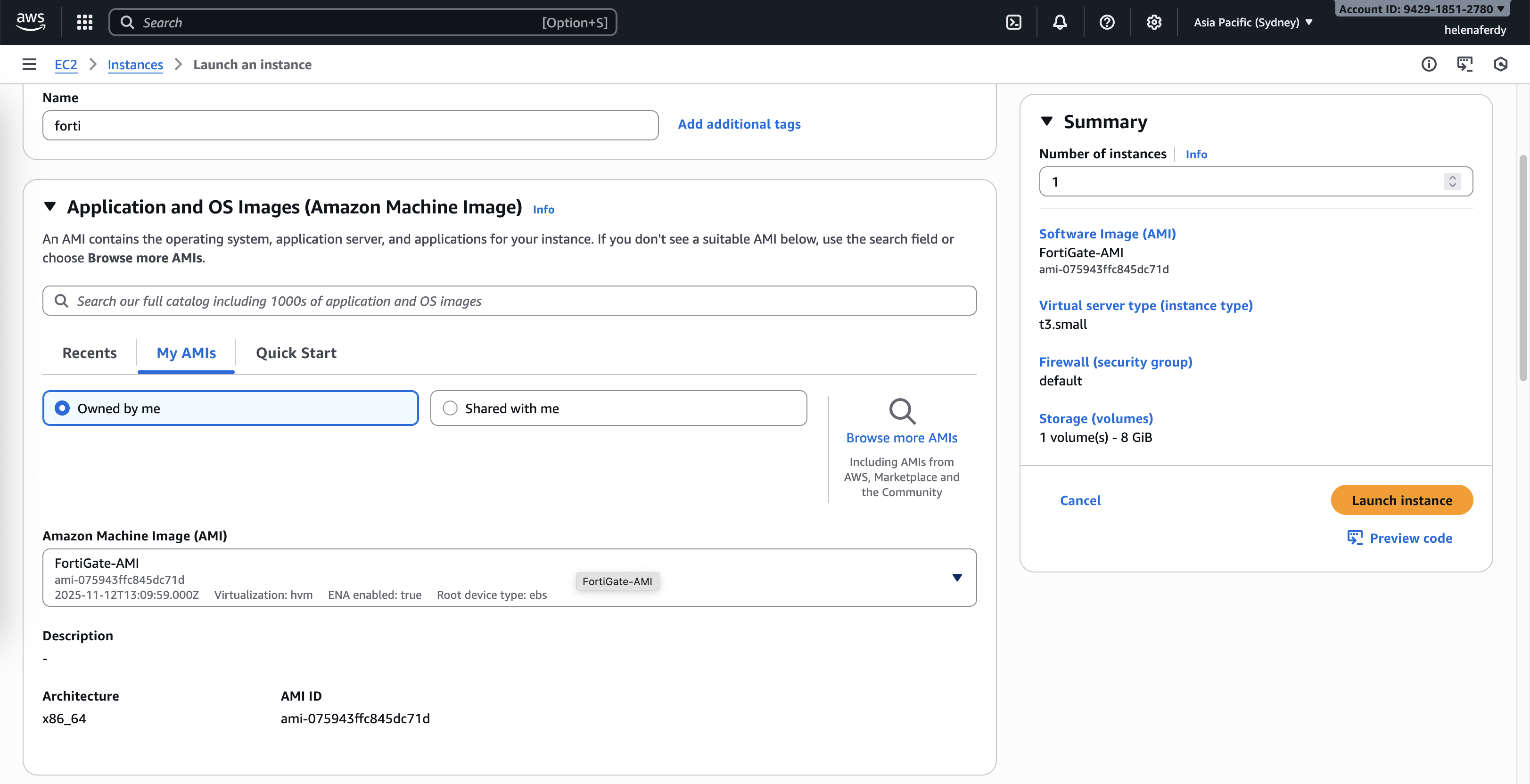
Task: Switch to the Recents tab
Action: click(x=89, y=353)
